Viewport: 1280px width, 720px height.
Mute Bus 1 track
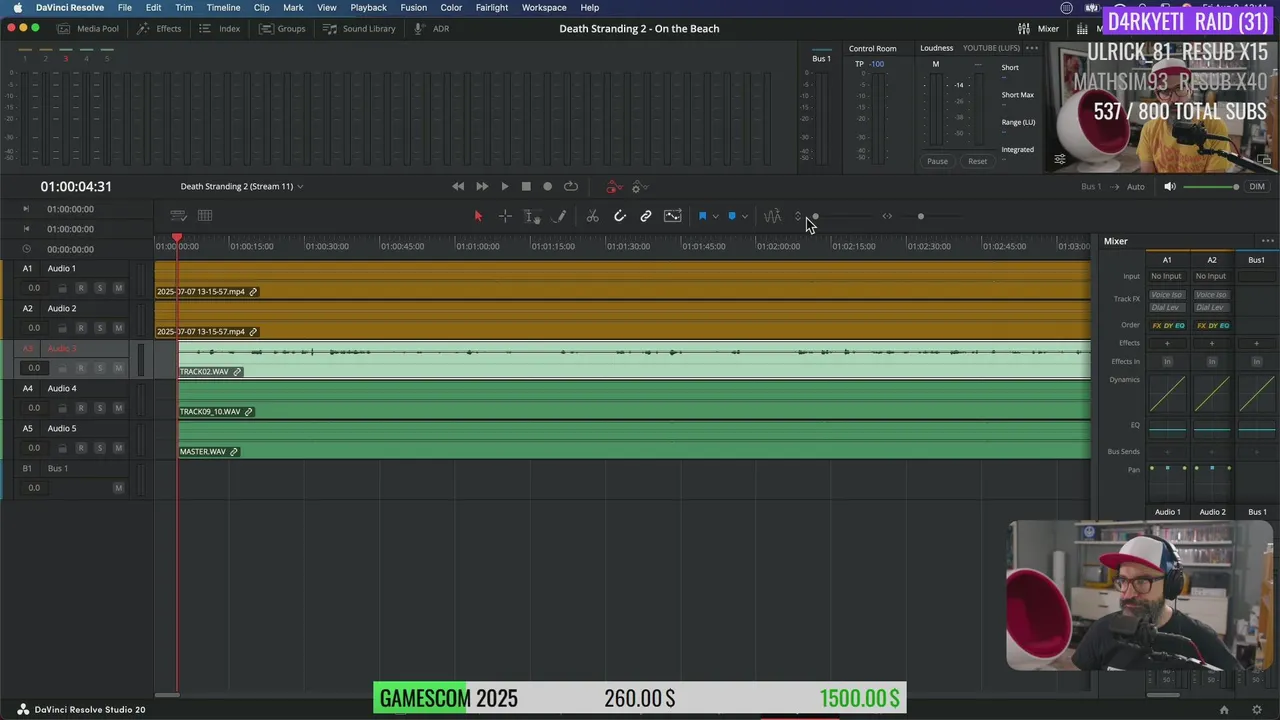(118, 488)
